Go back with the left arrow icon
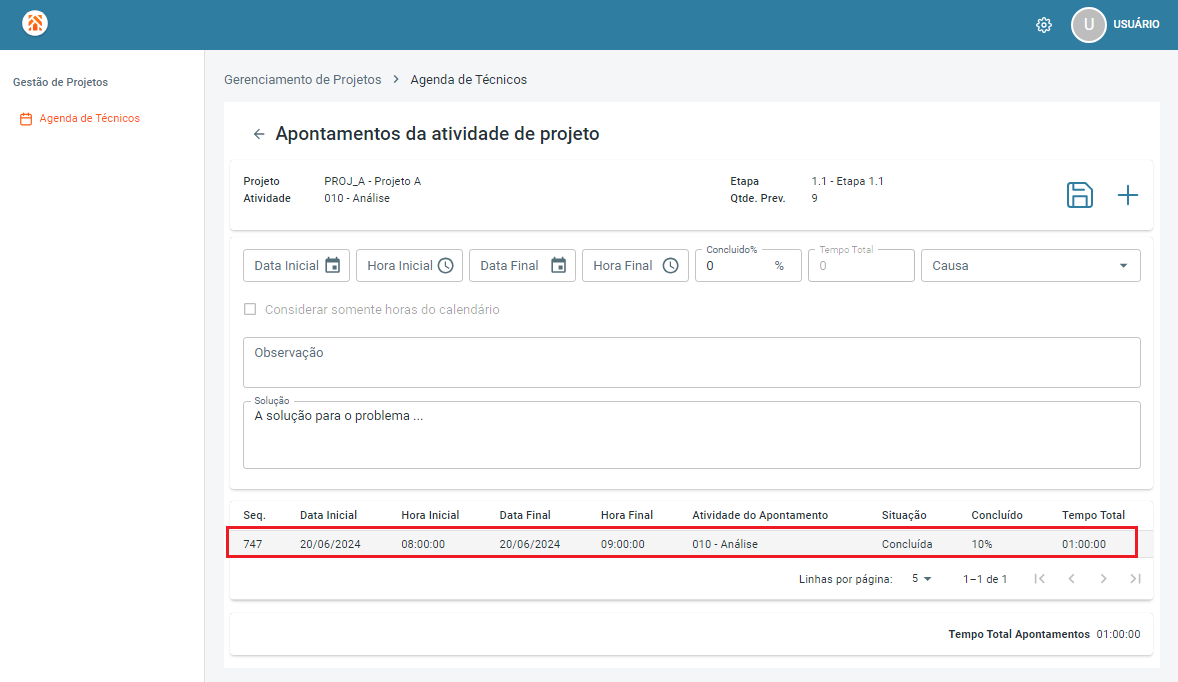 coord(258,134)
